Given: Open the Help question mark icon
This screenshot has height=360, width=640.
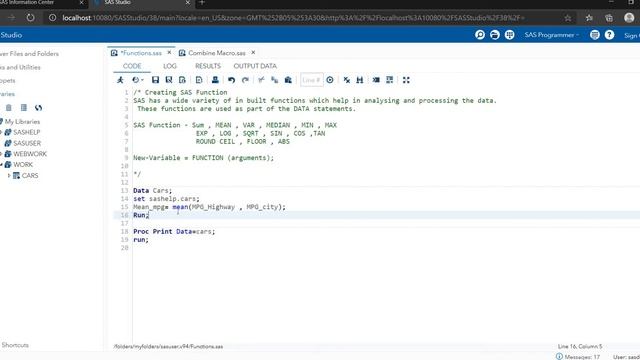Looking at the screenshot, I should (609, 35).
